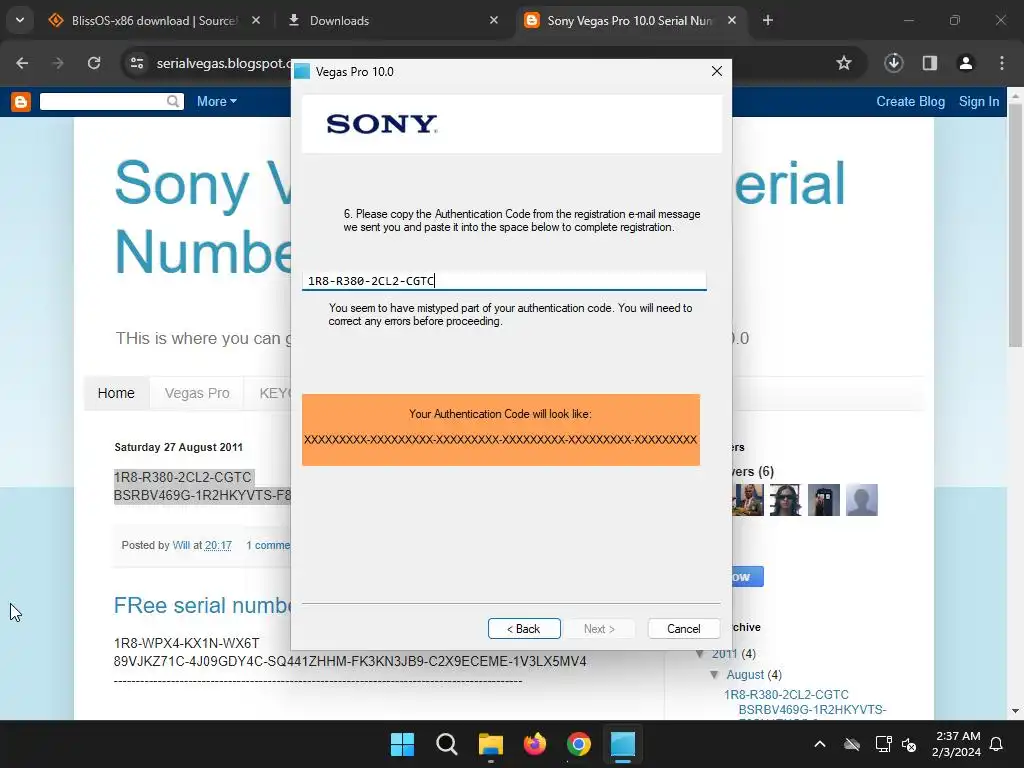Open network status tray icon
The width and height of the screenshot is (1024, 768).
tap(883, 744)
